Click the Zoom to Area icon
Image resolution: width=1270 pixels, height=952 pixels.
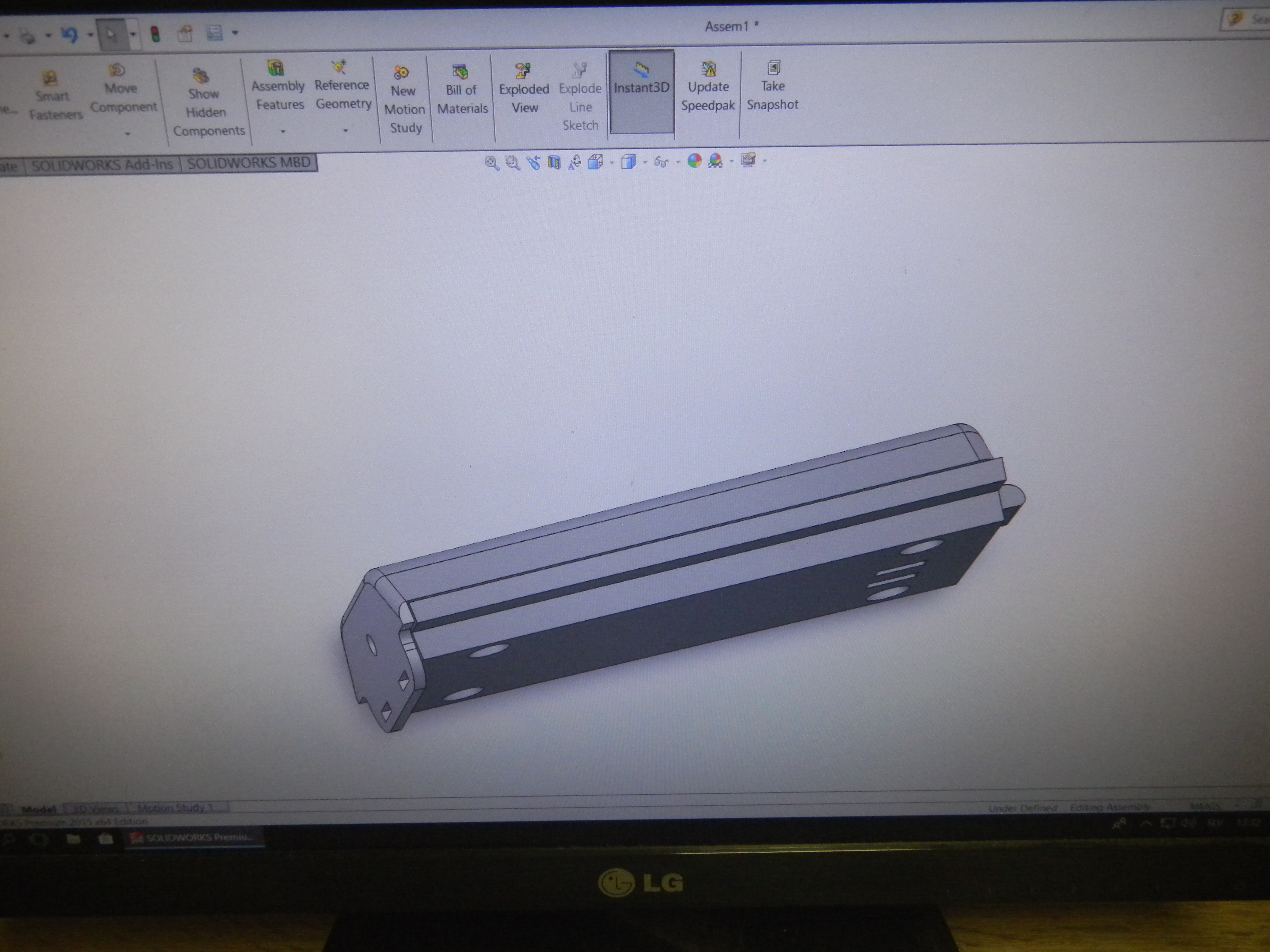point(512,163)
